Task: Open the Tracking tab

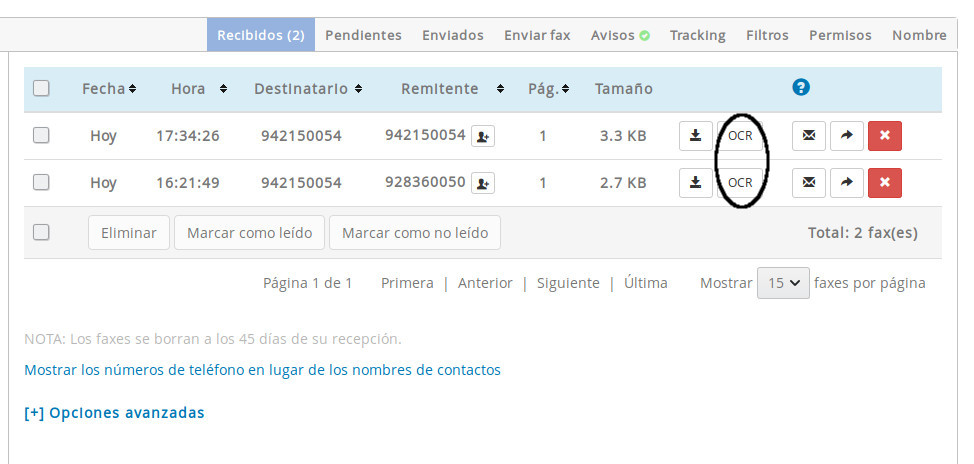Action: pyautogui.click(x=697, y=35)
